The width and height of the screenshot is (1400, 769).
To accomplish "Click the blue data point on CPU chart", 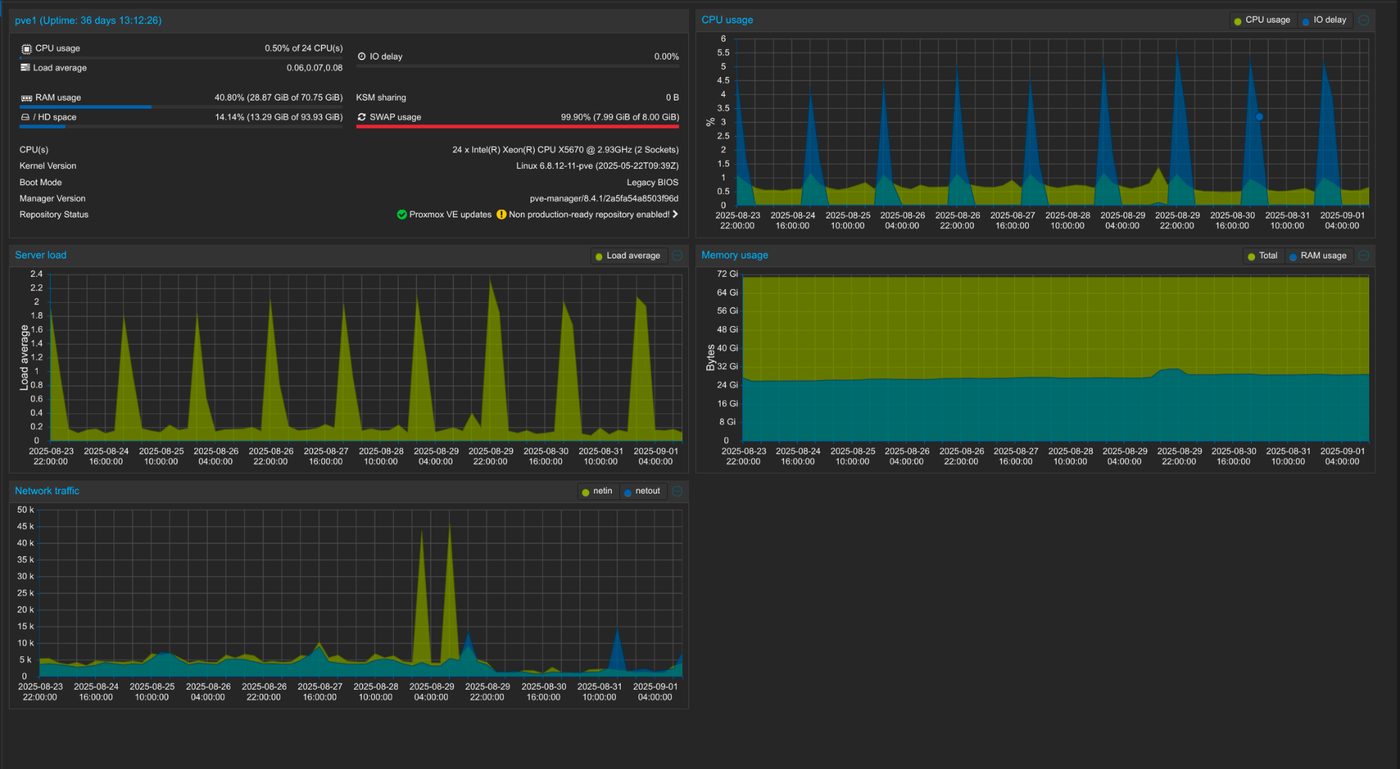I will [x=1259, y=117].
